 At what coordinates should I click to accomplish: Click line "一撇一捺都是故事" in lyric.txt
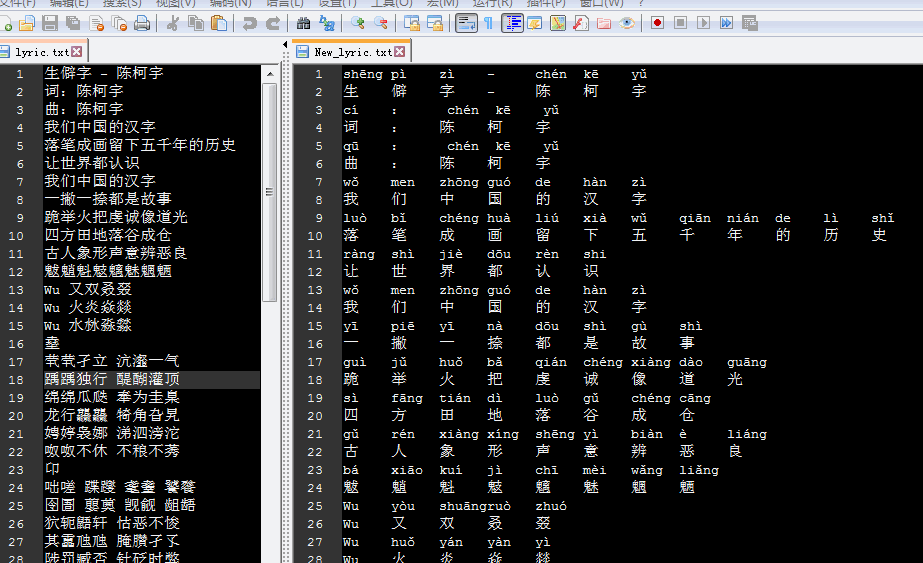tap(108, 199)
